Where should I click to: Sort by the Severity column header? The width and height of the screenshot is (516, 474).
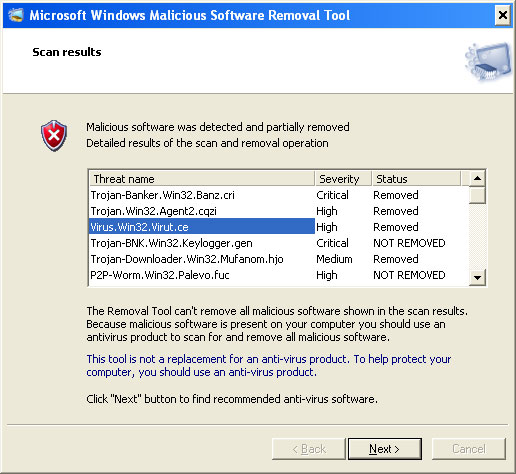coord(343,179)
